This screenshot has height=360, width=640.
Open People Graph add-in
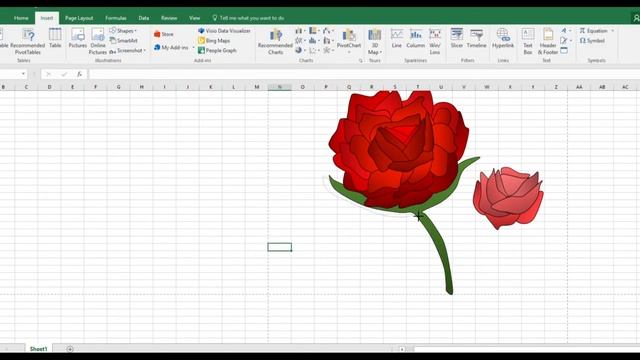pos(217,50)
